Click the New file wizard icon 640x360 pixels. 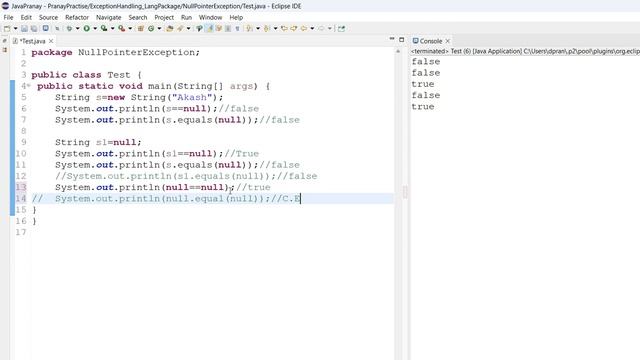(7, 29)
